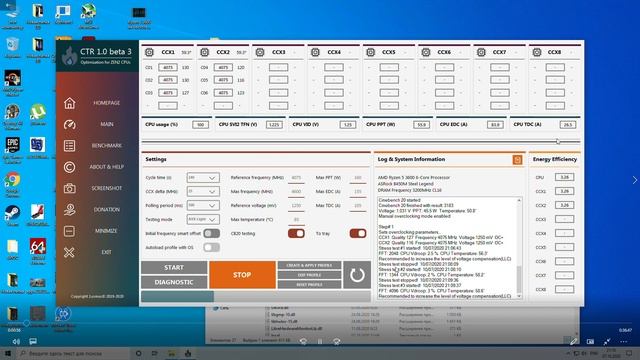Click the test progress bar under buttons
Viewport: 640px width, 360px height.
point(256,296)
